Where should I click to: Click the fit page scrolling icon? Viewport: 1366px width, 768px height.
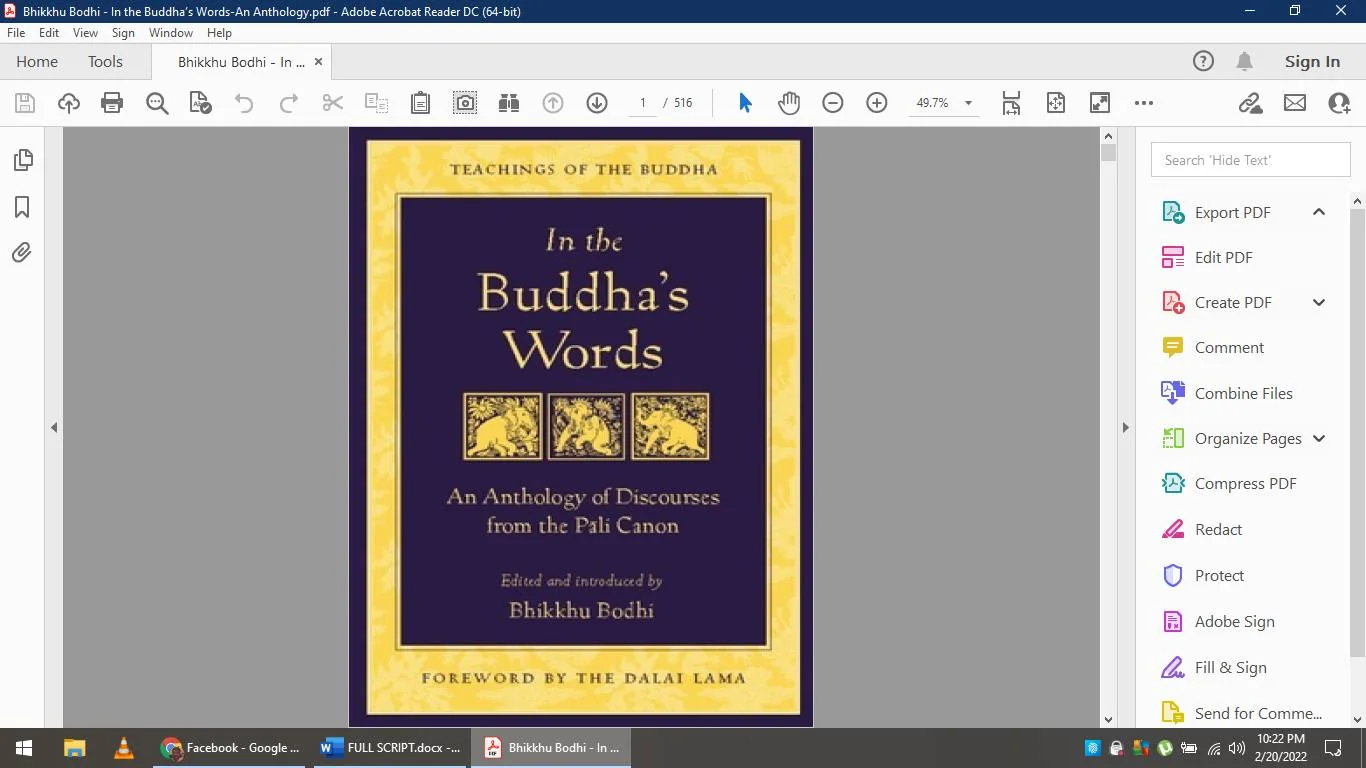point(1011,103)
